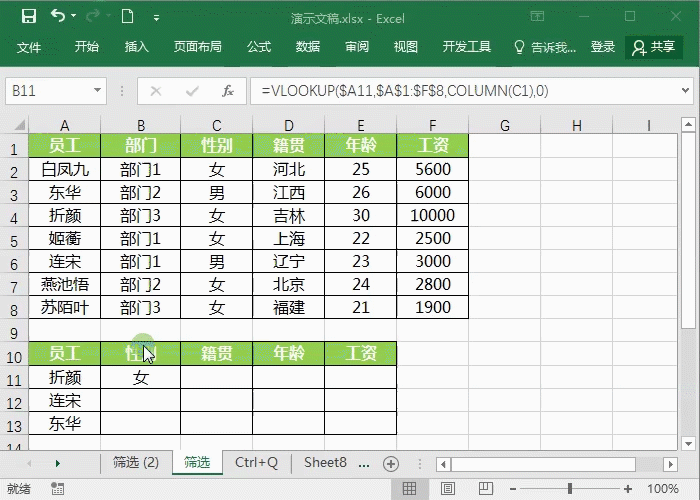The width and height of the screenshot is (700, 500).
Task: Switch to the 插入 ribbon tab
Action: click(137, 47)
